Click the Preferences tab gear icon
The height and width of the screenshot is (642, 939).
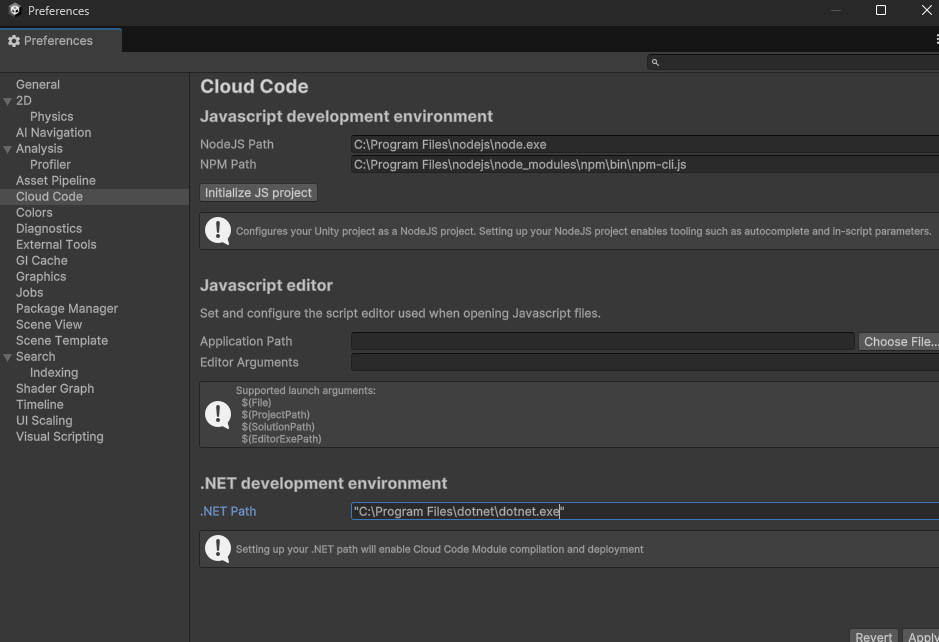pyautogui.click(x=14, y=41)
